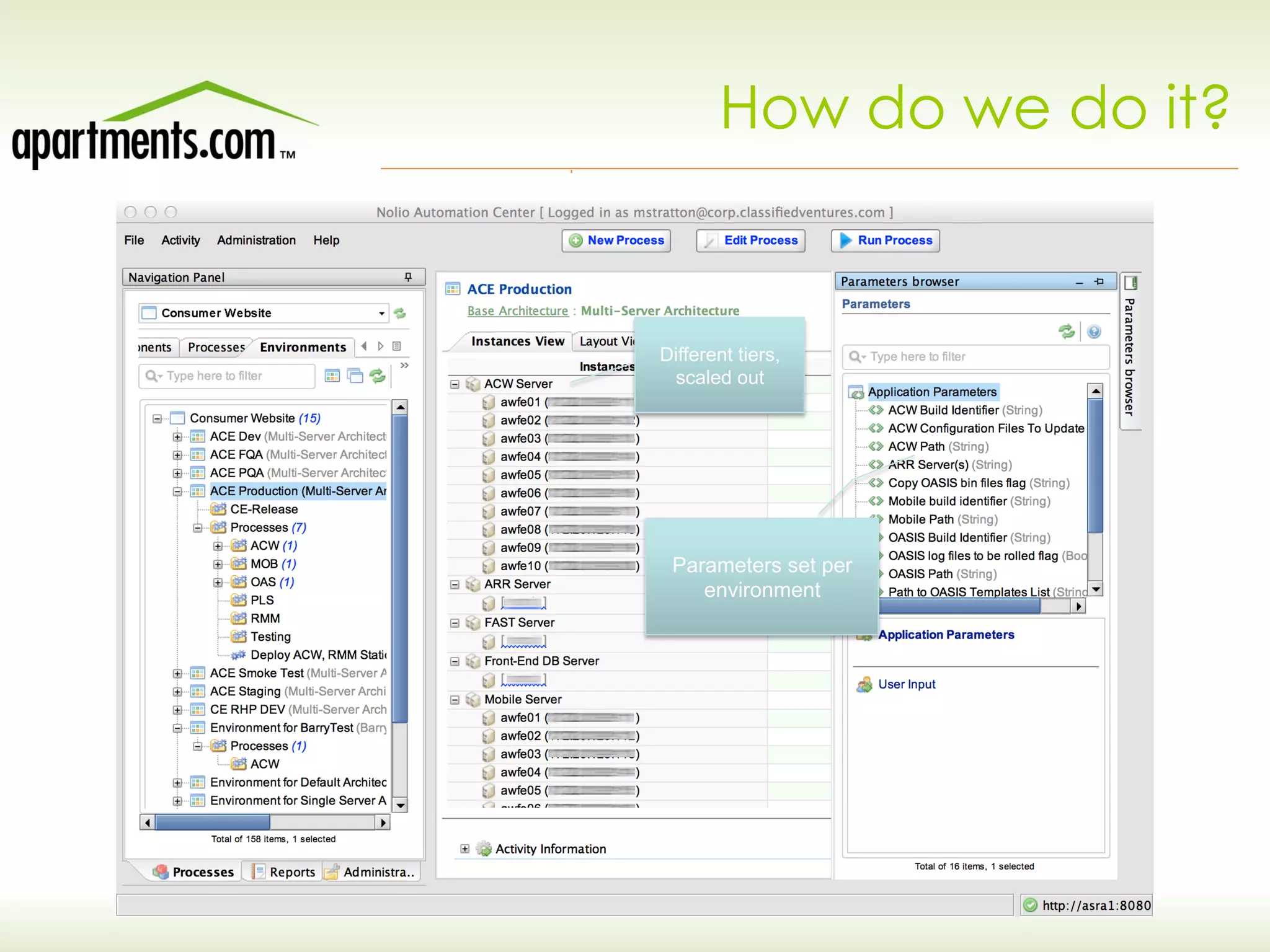
Task: Click the Edit Process button
Action: point(750,240)
